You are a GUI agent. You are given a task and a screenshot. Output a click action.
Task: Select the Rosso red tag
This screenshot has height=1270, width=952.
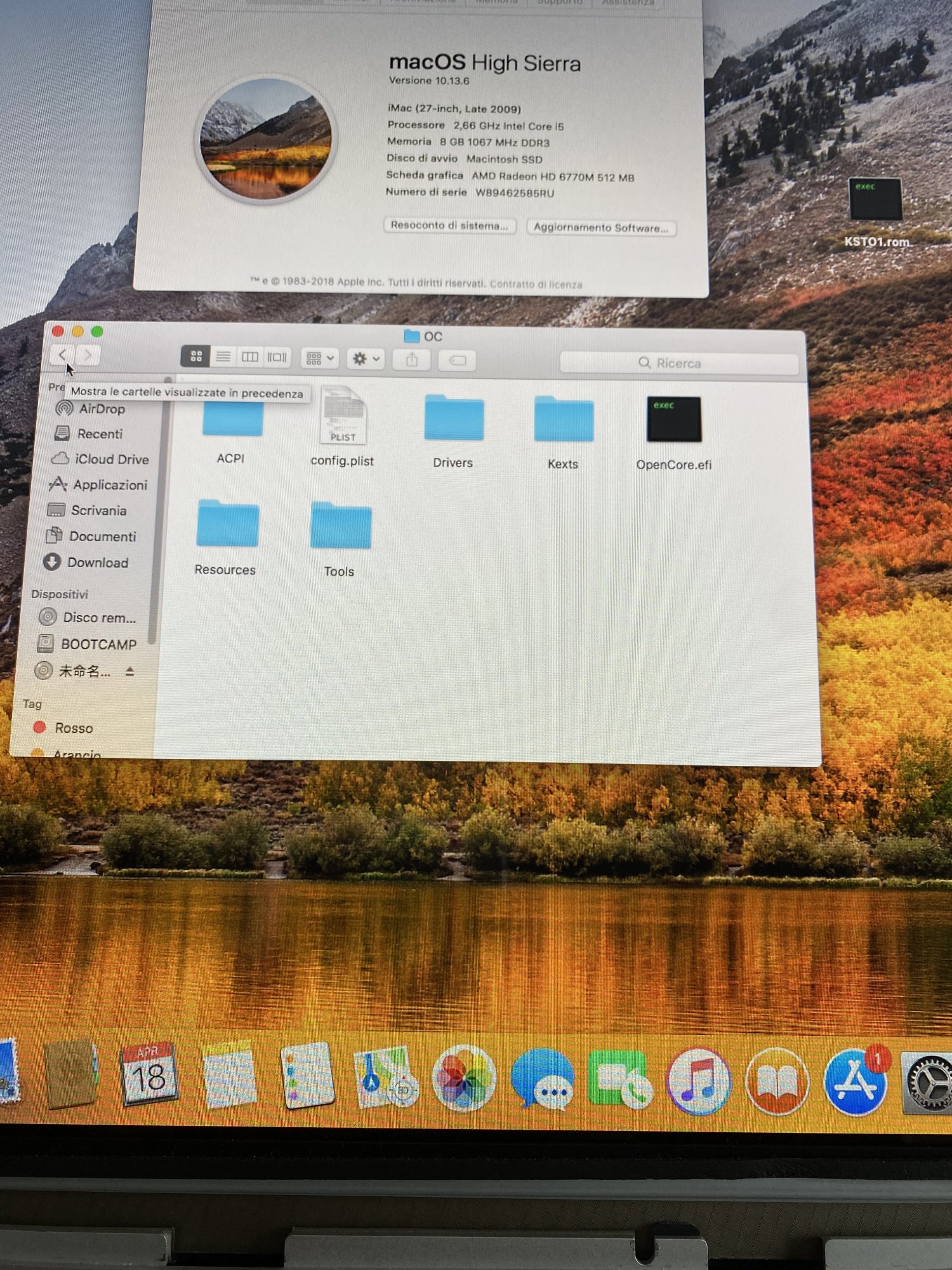63,728
